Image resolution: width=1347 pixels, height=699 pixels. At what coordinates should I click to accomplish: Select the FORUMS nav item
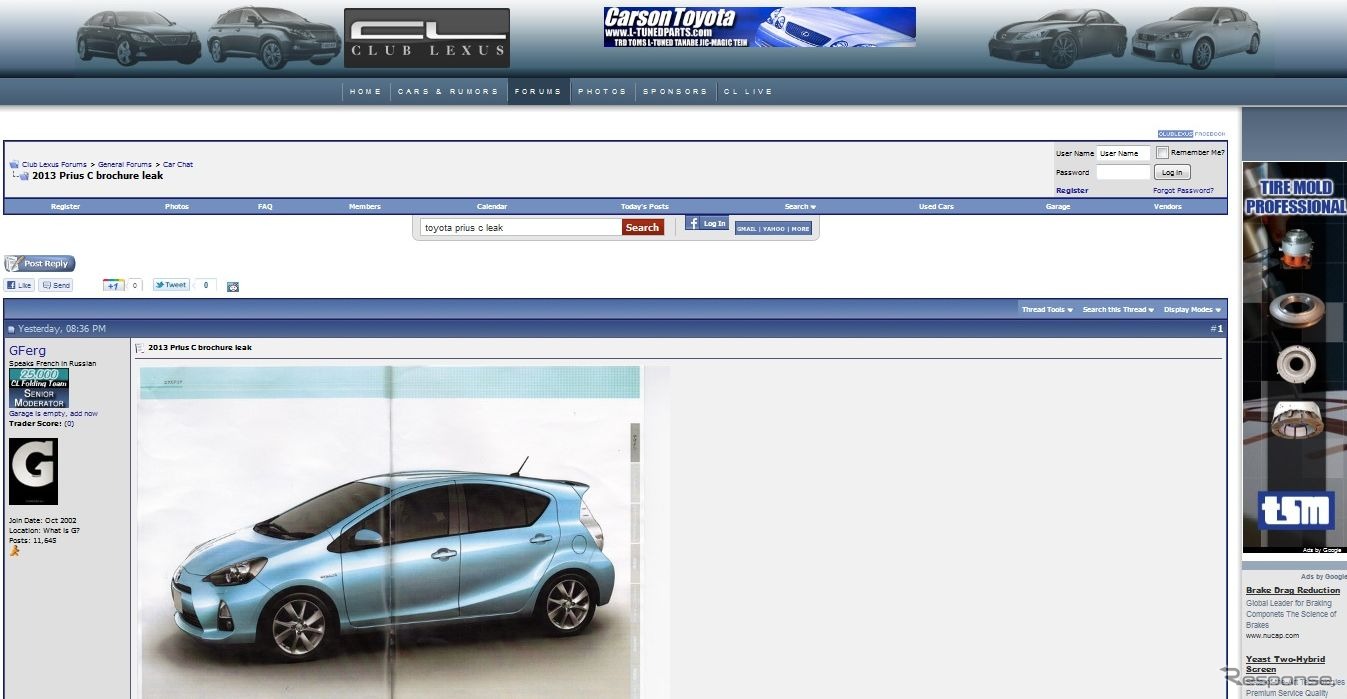pos(538,91)
